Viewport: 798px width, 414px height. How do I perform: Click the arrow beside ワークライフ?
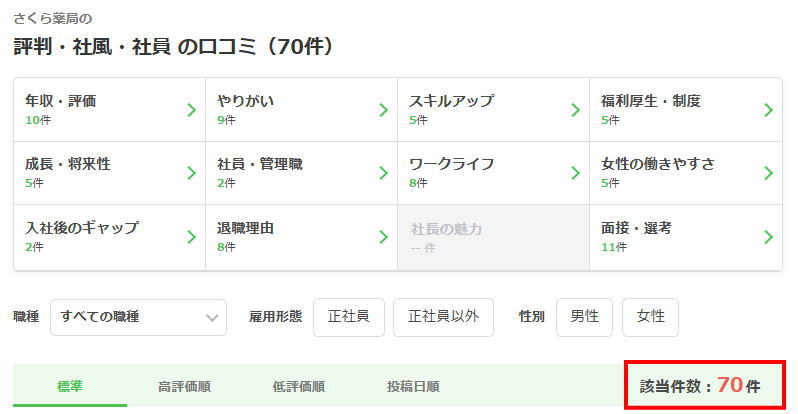576,173
